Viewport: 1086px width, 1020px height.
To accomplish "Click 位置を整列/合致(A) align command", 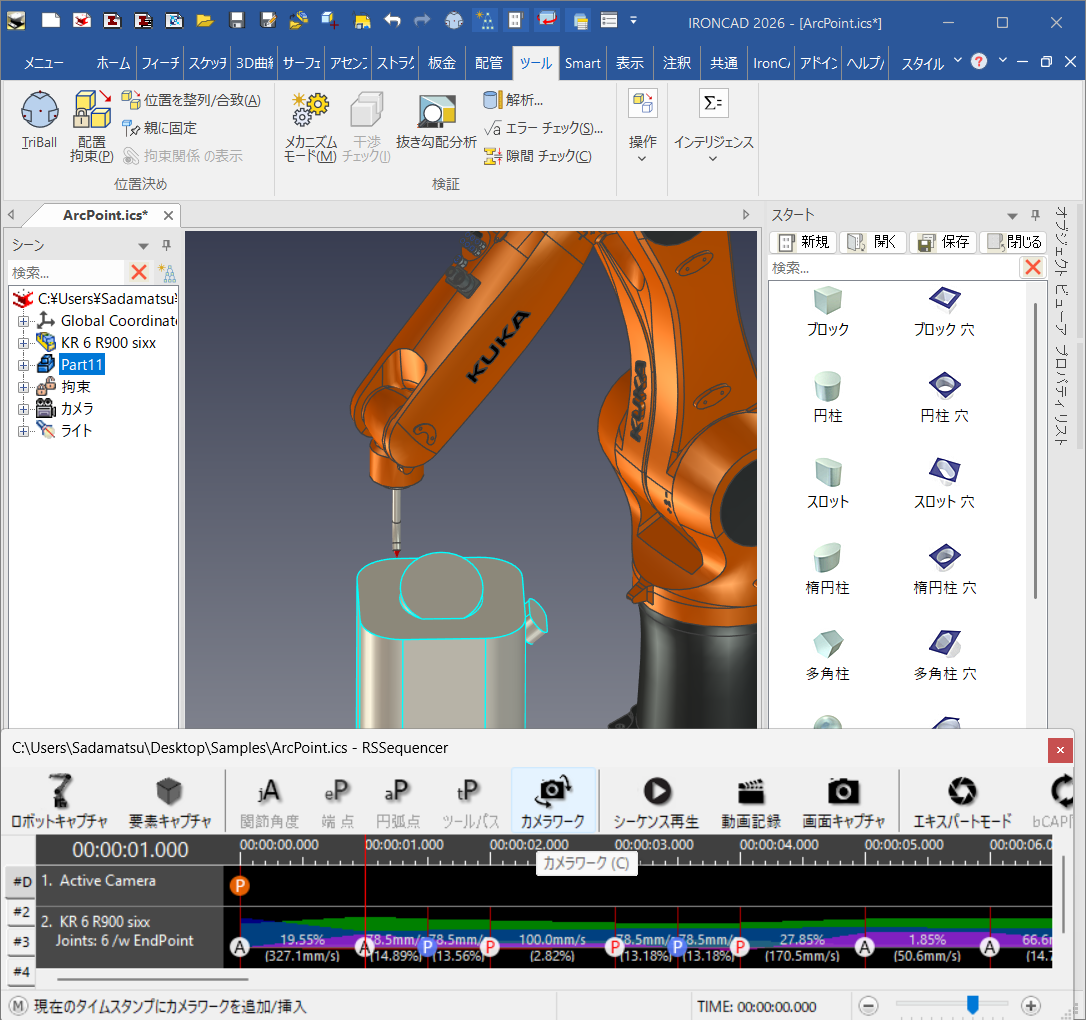I will point(191,100).
